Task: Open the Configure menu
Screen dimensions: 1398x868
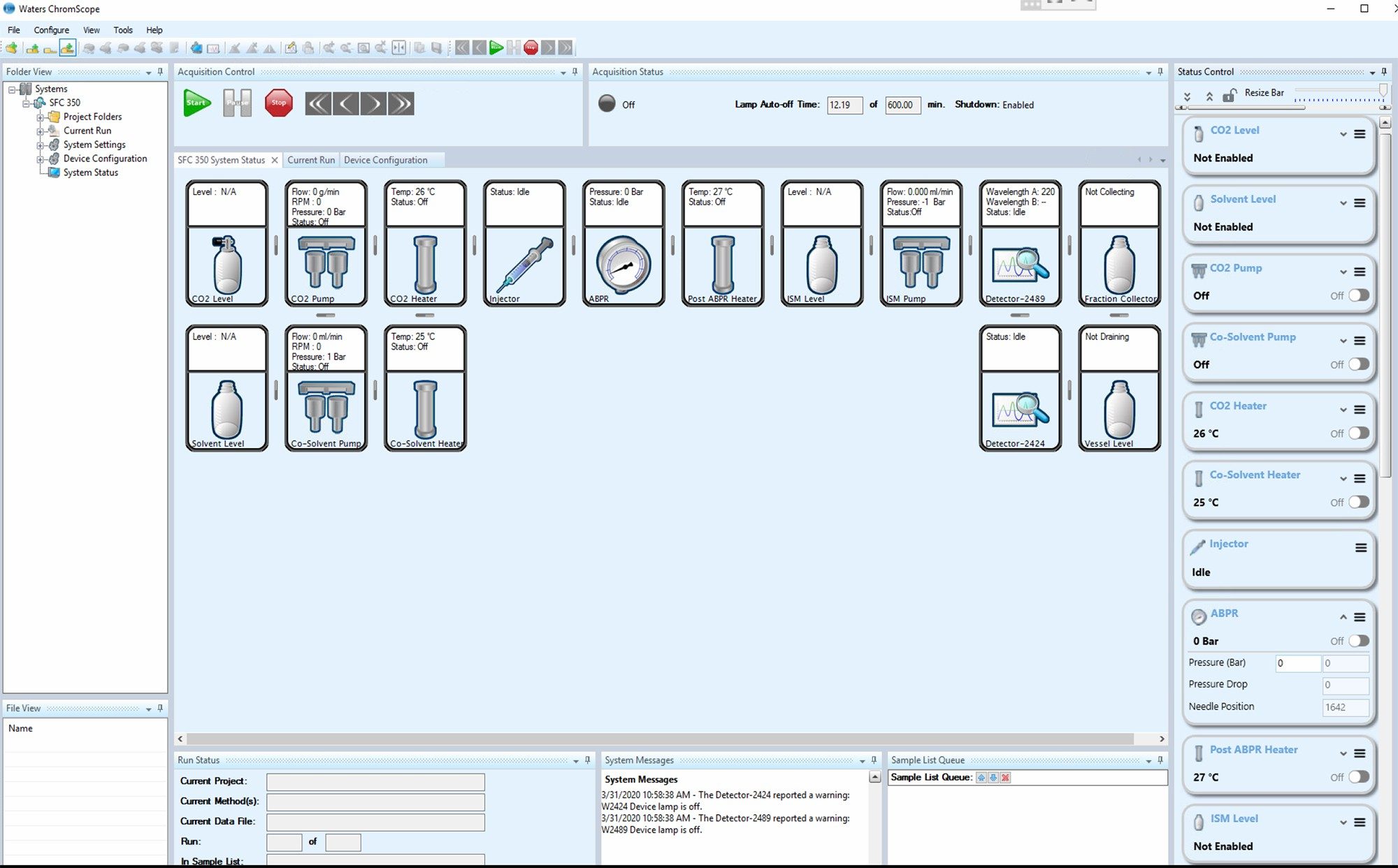Action: tap(52, 30)
